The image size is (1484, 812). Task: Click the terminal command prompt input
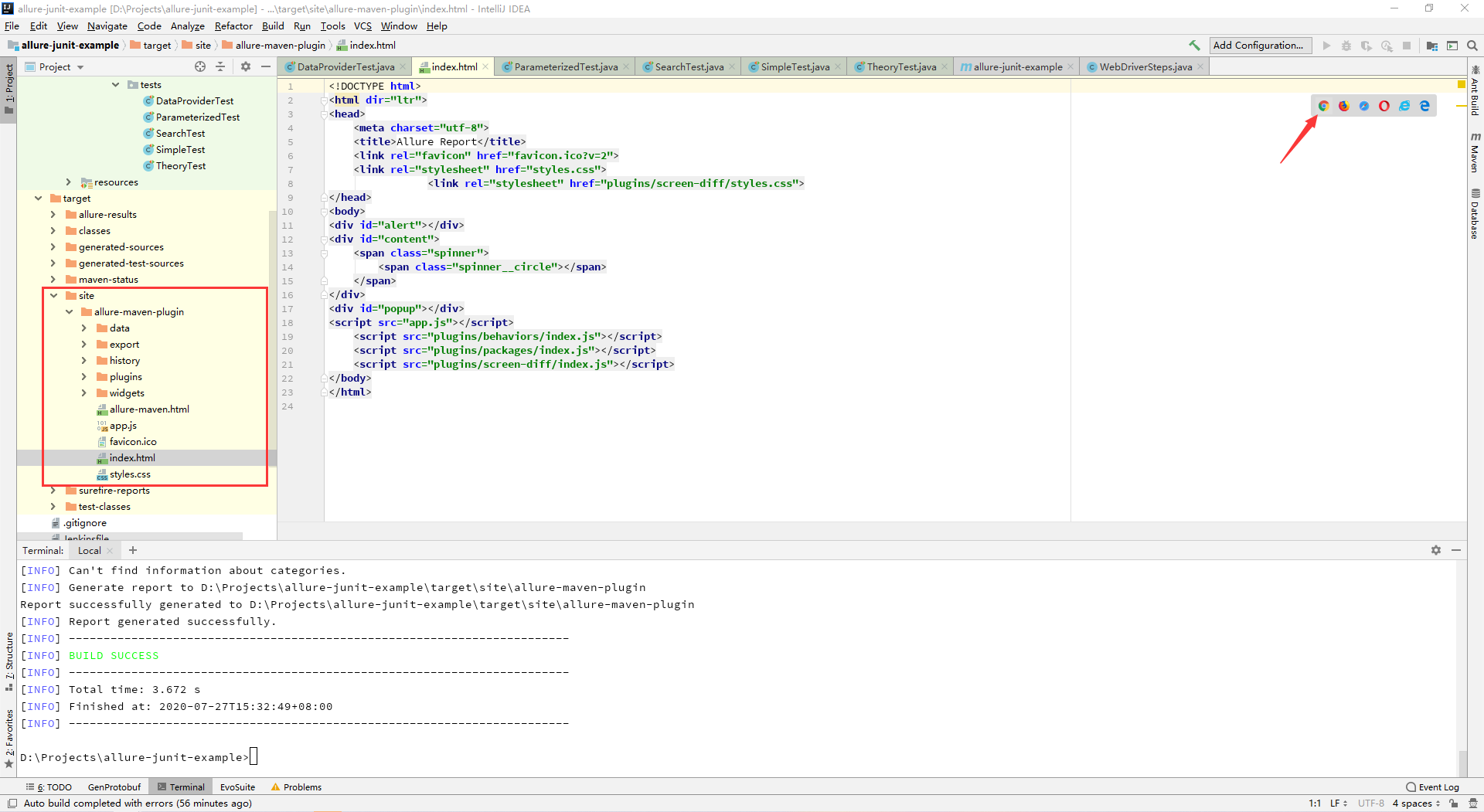click(x=254, y=757)
